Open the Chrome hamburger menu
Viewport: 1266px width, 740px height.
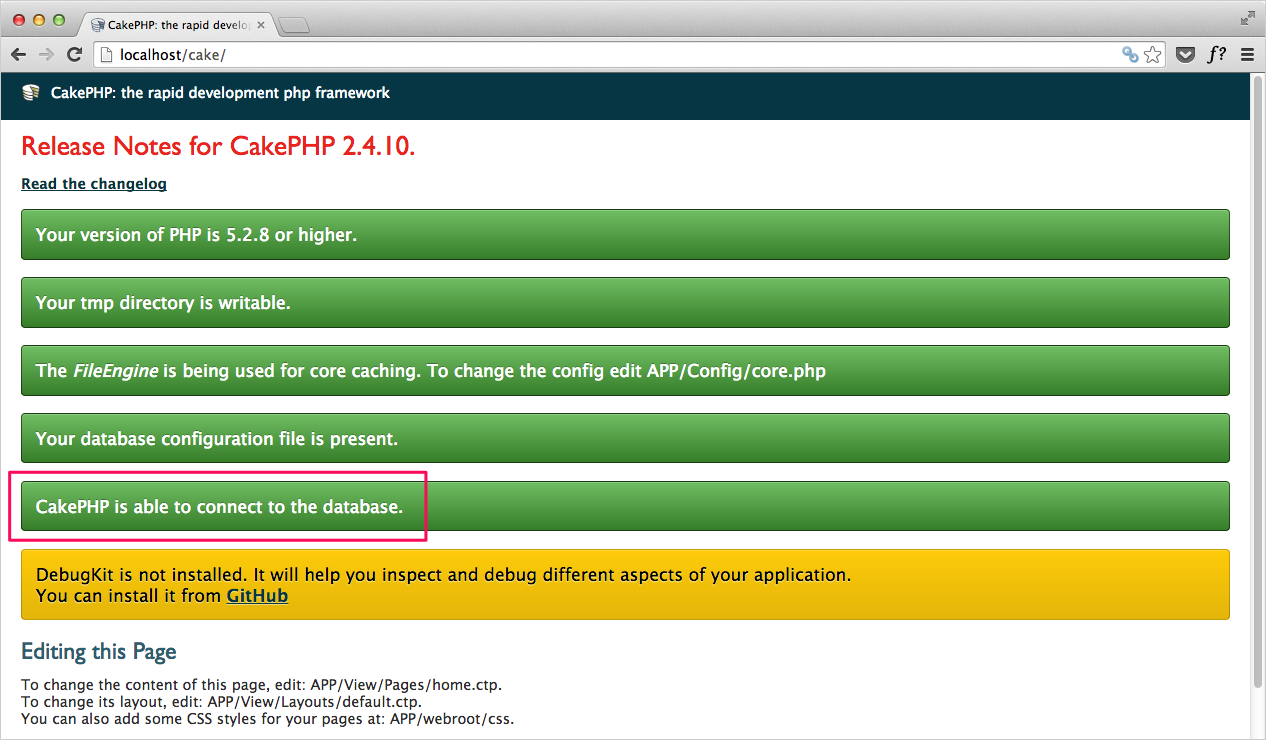click(x=1247, y=55)
